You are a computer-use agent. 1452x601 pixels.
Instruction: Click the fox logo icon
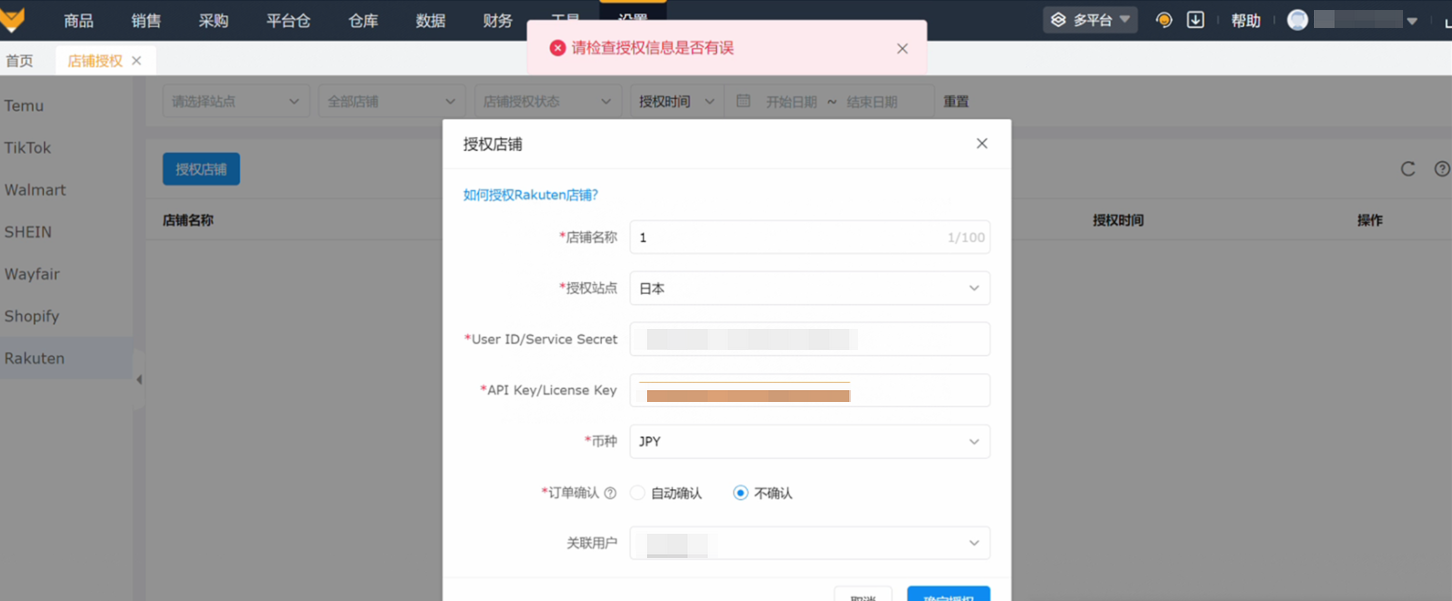[12, 20]
